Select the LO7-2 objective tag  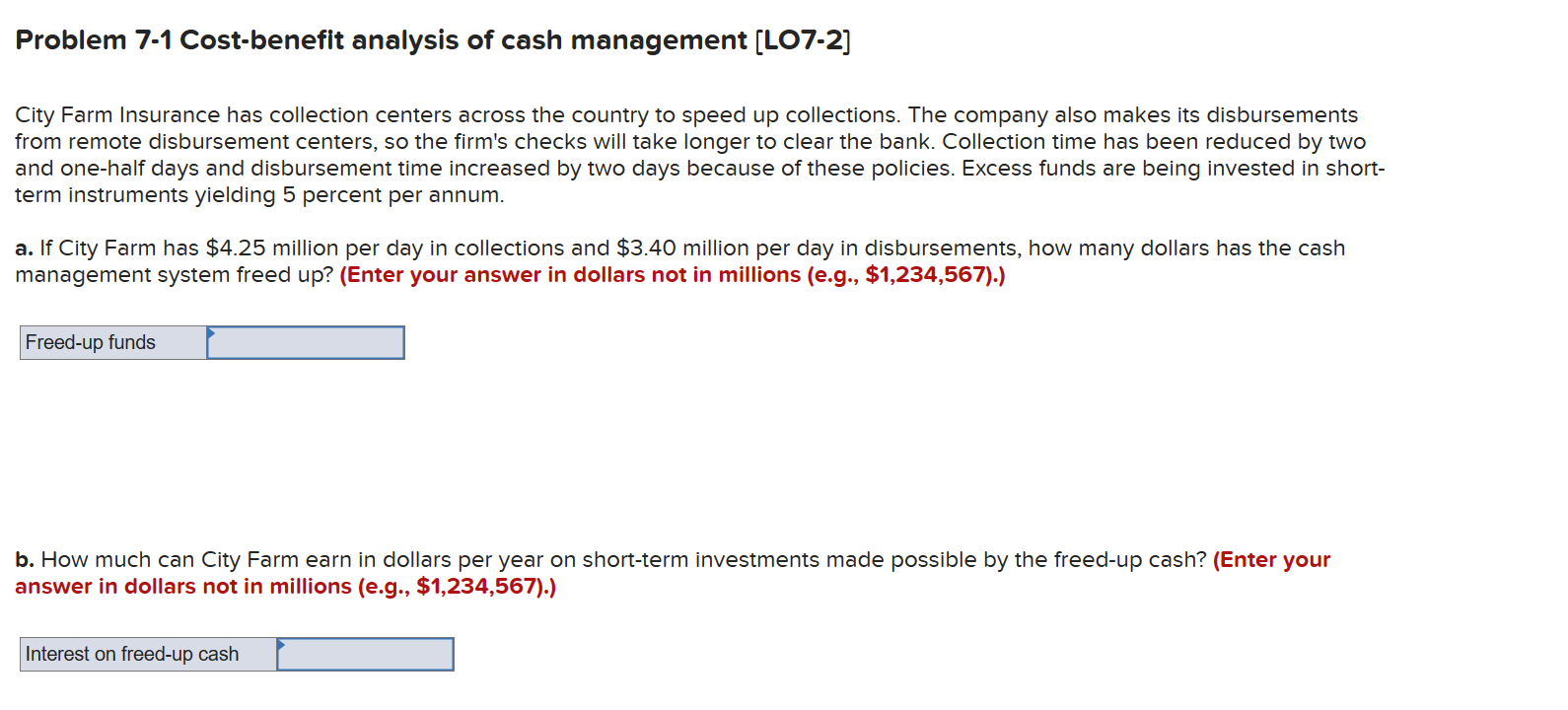(801, 40)
